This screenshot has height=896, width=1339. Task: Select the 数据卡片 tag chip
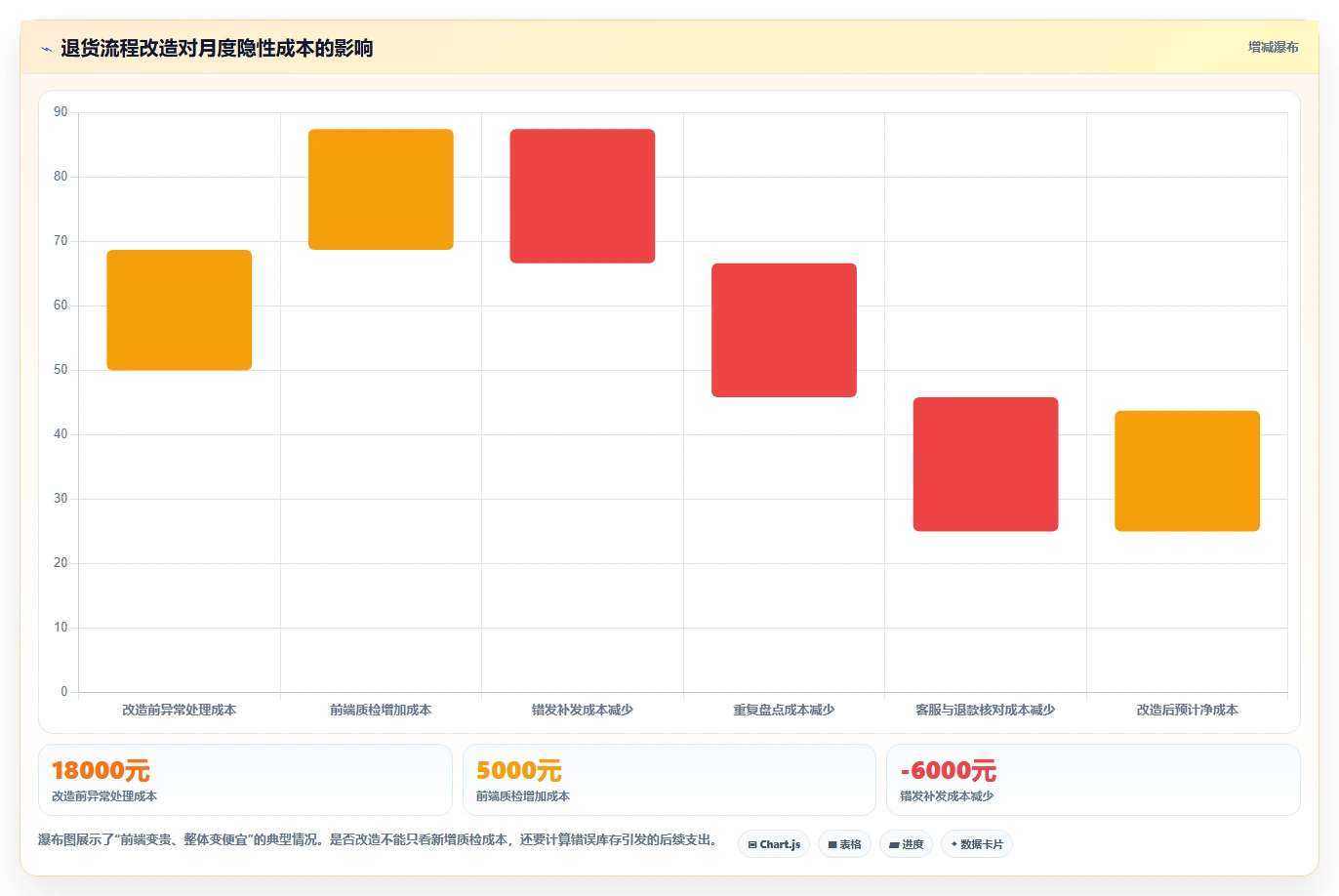click(x=977, y=844)
